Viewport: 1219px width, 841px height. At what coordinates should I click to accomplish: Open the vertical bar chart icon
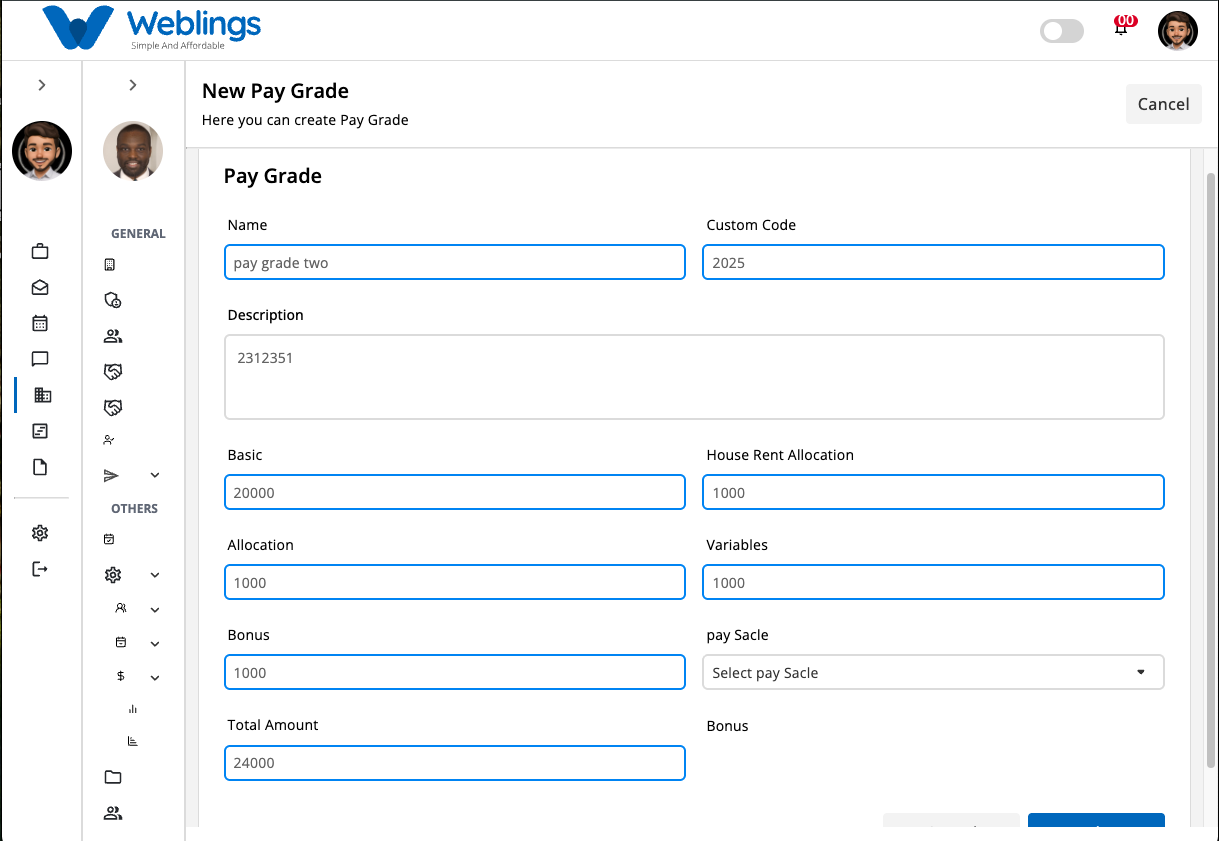133,709
